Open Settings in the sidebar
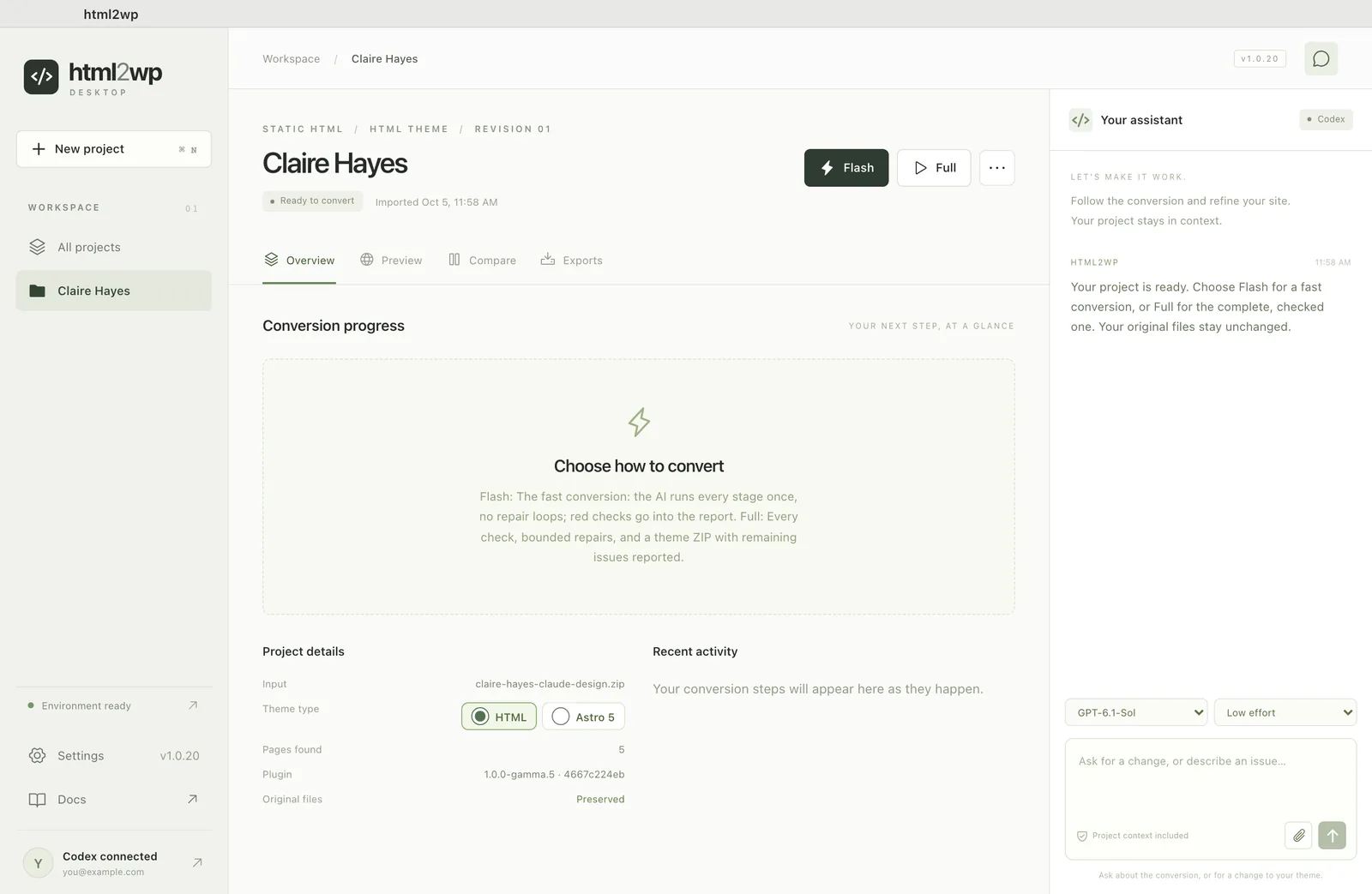 pos(113,755)
